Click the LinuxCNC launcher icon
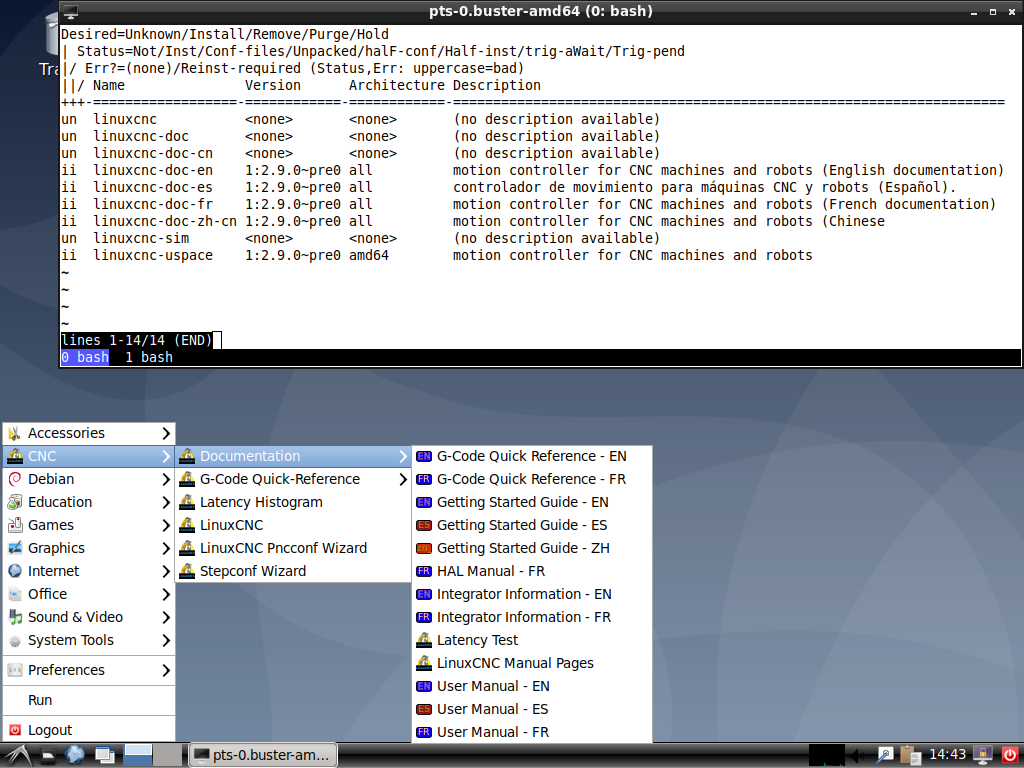 (187, 525)
